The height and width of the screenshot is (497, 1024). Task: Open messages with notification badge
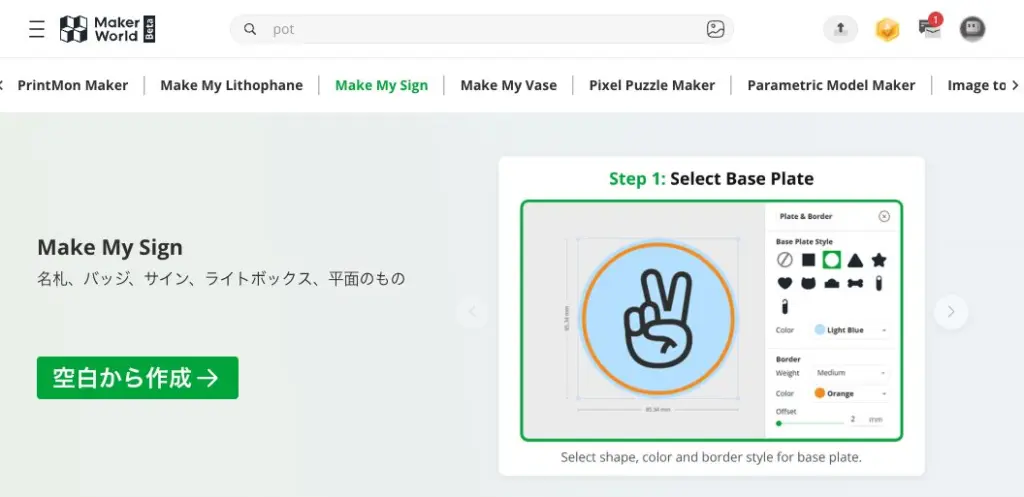930,27
